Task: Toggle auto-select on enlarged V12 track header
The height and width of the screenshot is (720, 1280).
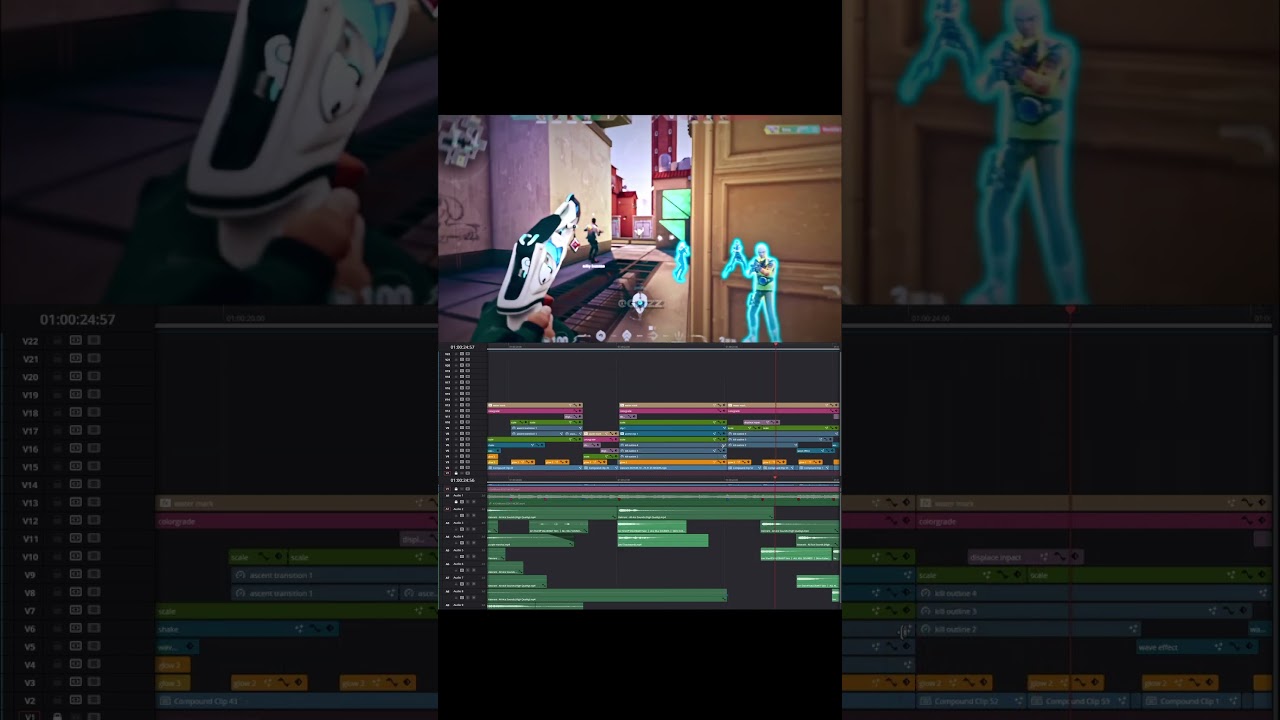Action: [76, 521]
